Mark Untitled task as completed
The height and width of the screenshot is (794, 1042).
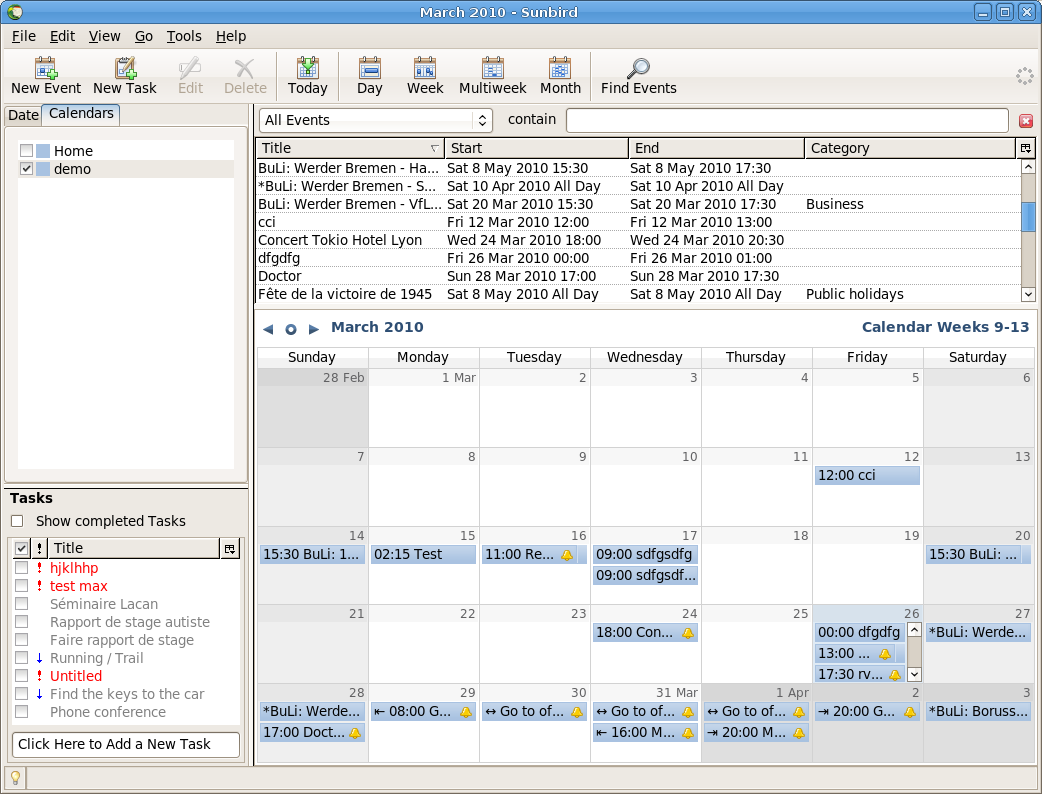[21, 675]
